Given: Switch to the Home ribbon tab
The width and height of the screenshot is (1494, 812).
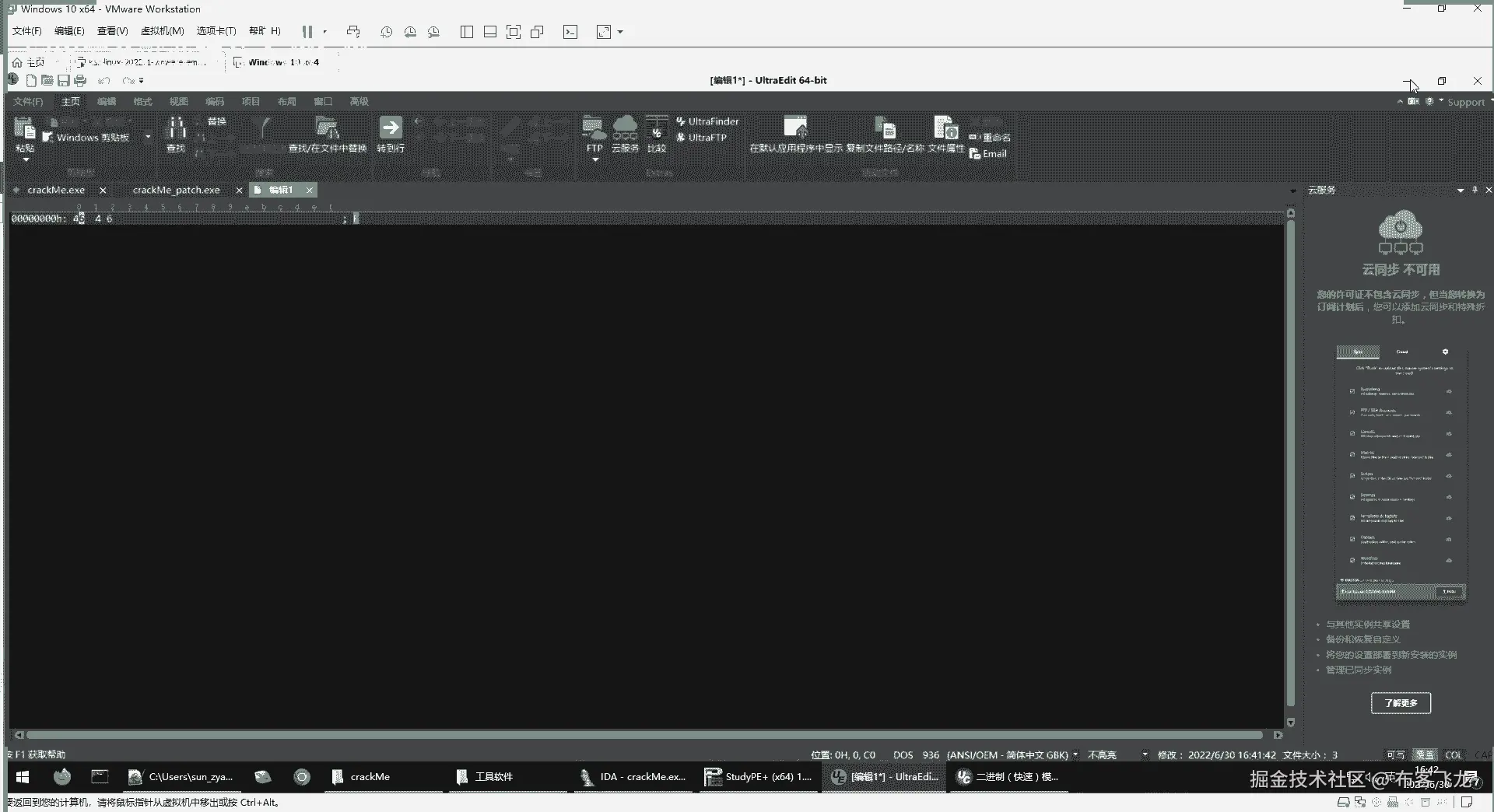Looking at the screenshot, I should pos(71,102).
